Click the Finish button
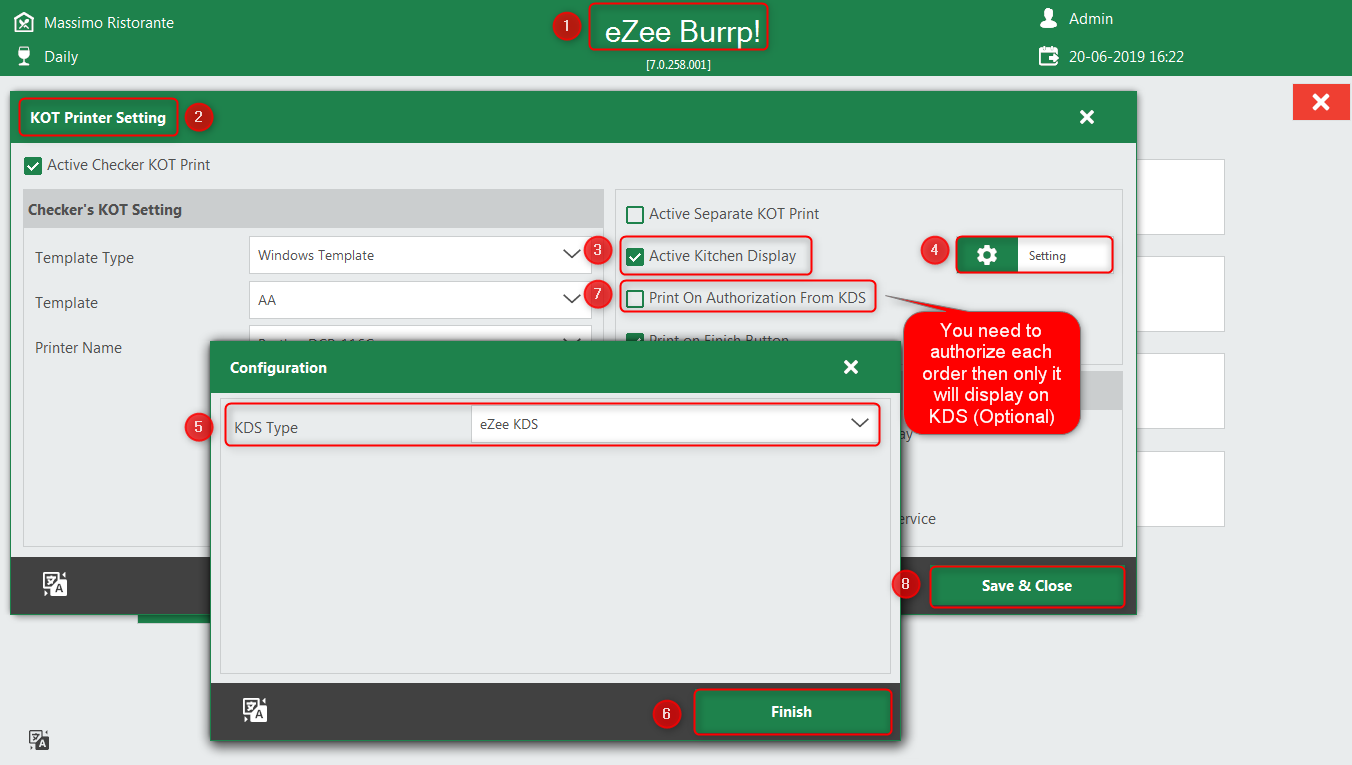 [791, 712]
